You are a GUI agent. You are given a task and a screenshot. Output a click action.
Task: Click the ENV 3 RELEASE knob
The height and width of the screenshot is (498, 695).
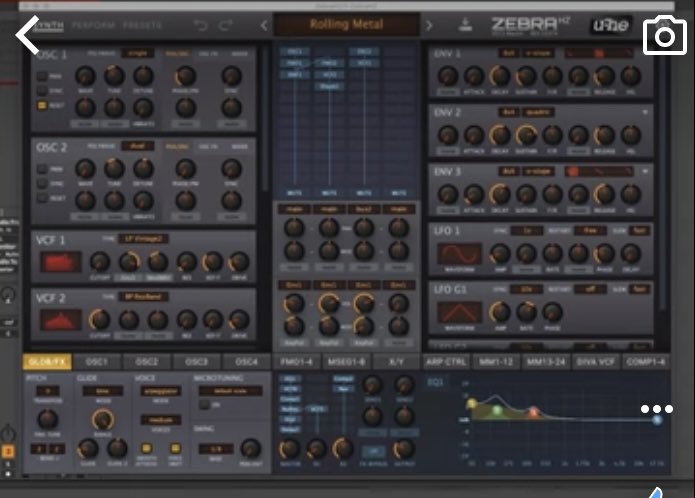[x=605, y=194]
